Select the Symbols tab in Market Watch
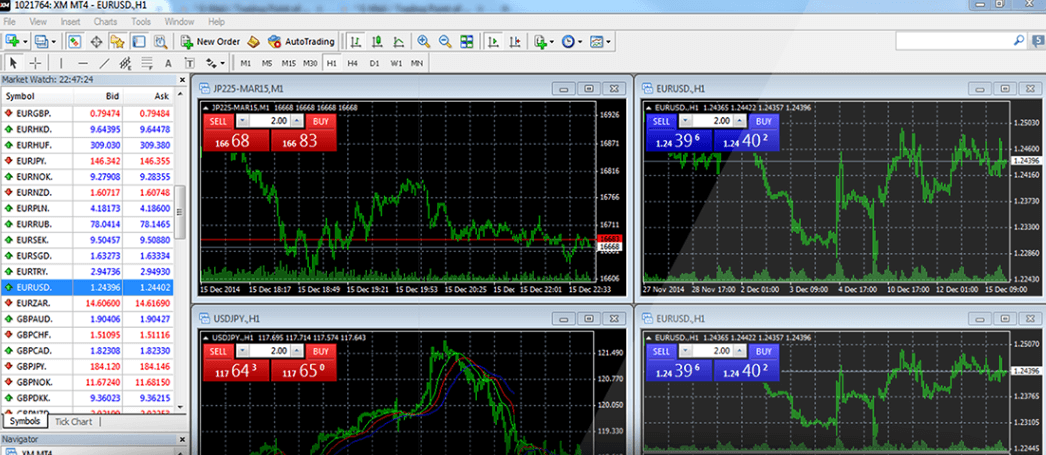The width and height of the screenshot is (1046, 455). coord(25,422)
